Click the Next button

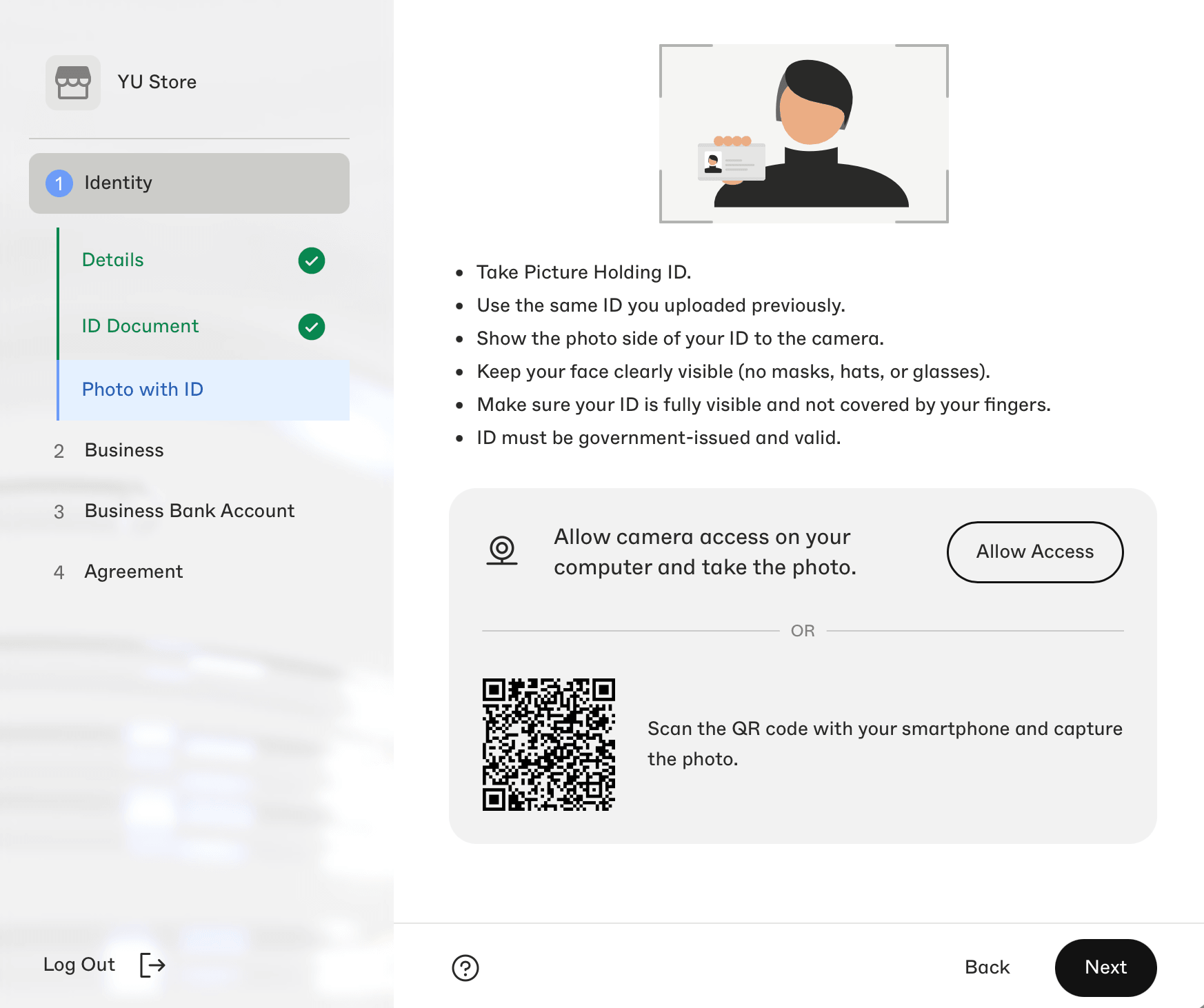(1106, 968)
